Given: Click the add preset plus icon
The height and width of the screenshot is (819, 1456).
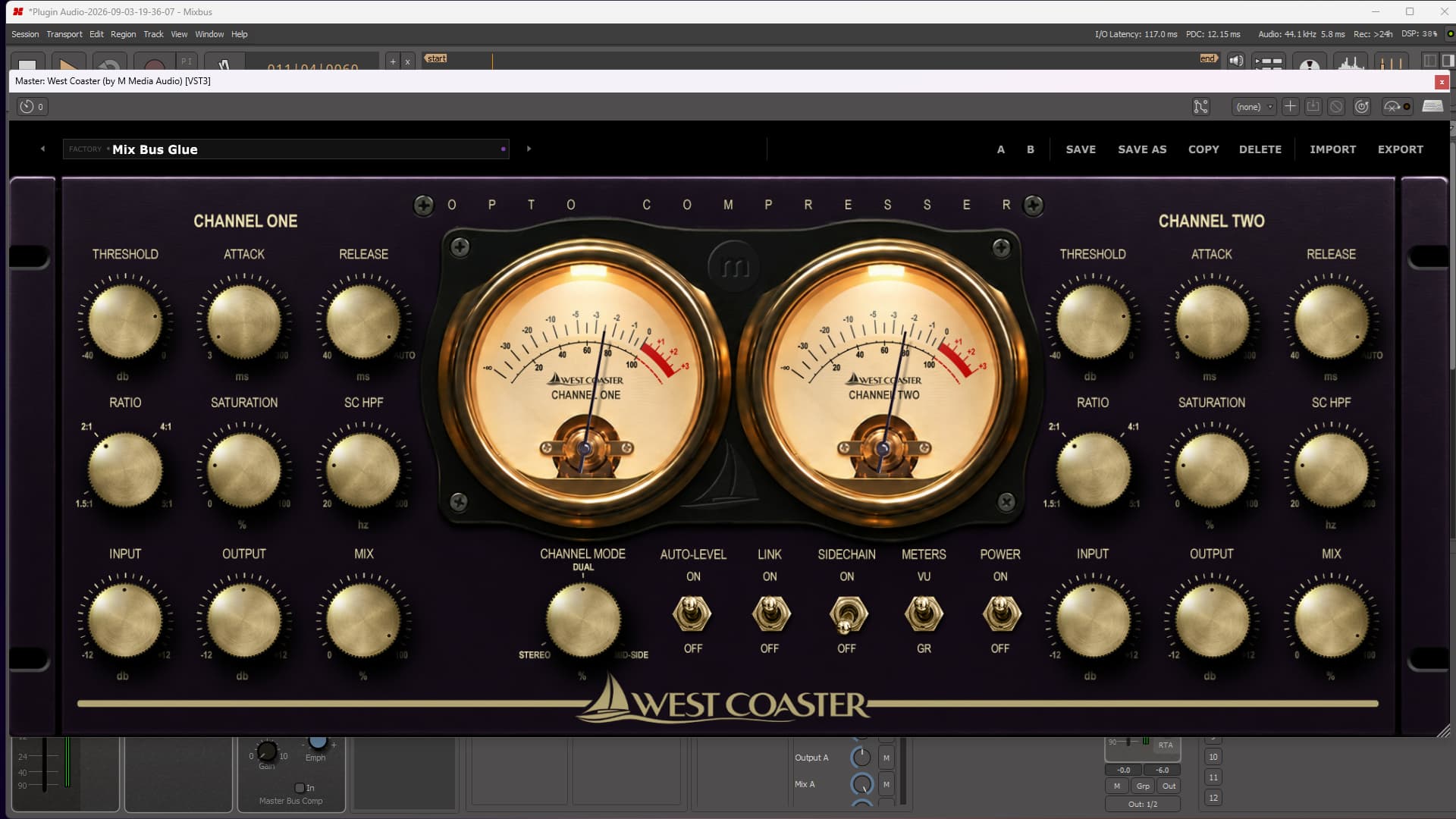Looking at the screenshot, I should pos(1290,107).
